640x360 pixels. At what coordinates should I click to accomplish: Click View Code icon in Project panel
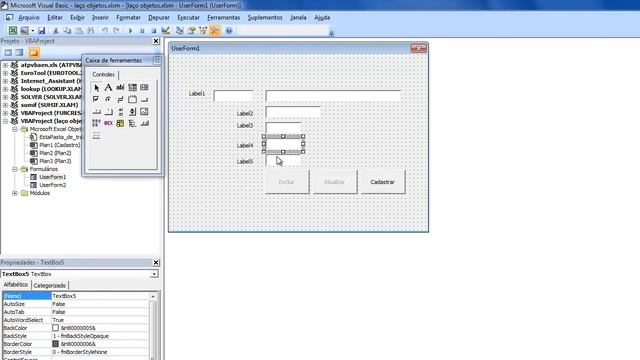[8, 53]
